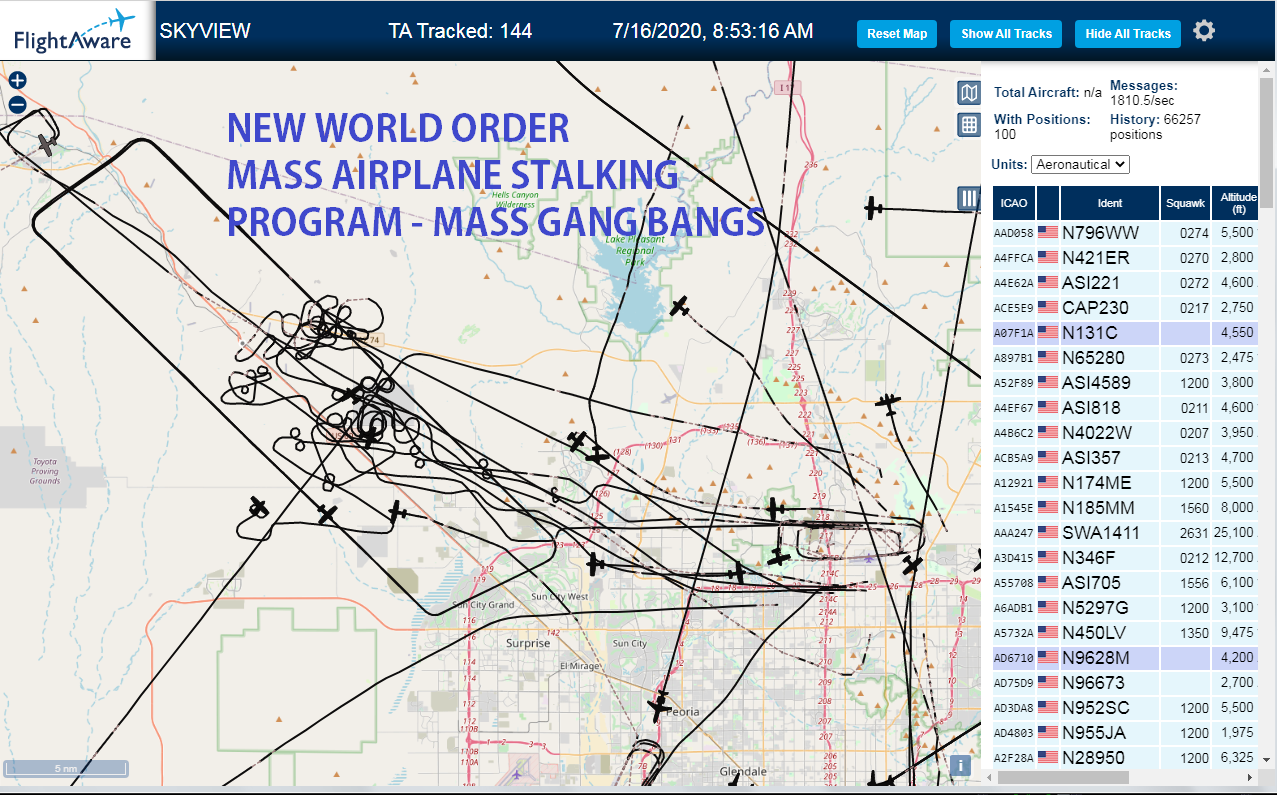The height and width of the screenshot is (795, 1277).
Task: Sort table by Altitude column
Action: point(1236,202)
